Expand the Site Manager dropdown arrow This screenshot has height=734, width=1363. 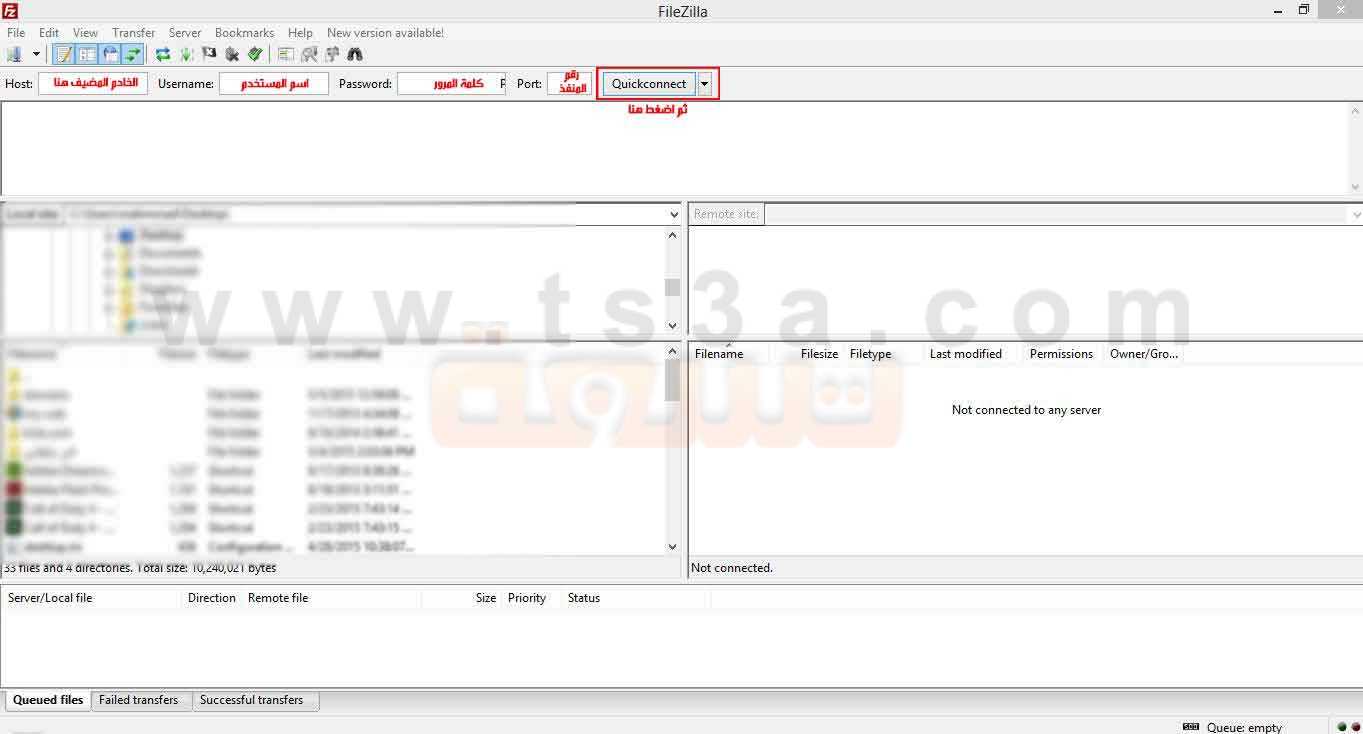point(36,54)
